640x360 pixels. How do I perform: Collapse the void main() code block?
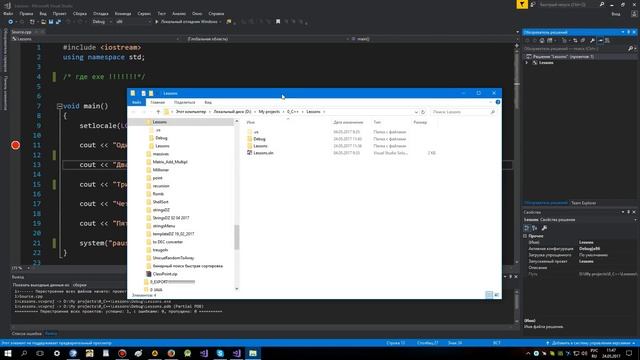click(59, 106)
